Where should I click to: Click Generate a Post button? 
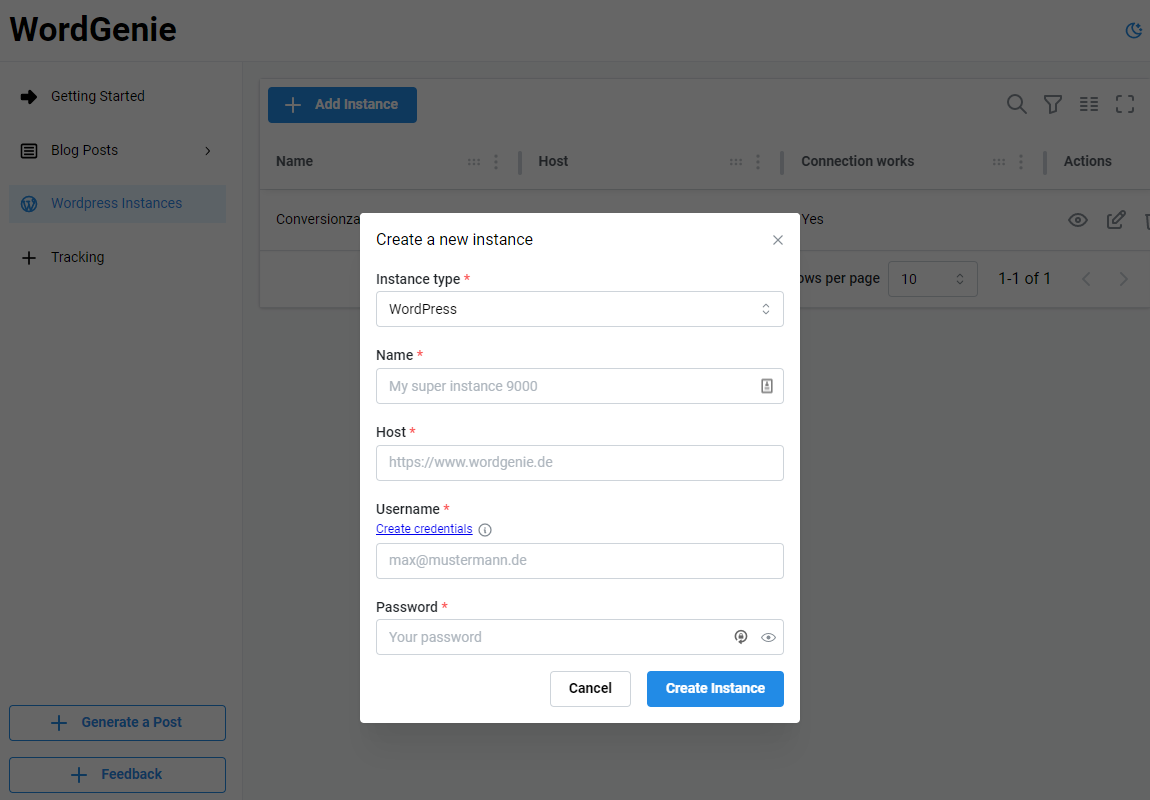point(117,723)
